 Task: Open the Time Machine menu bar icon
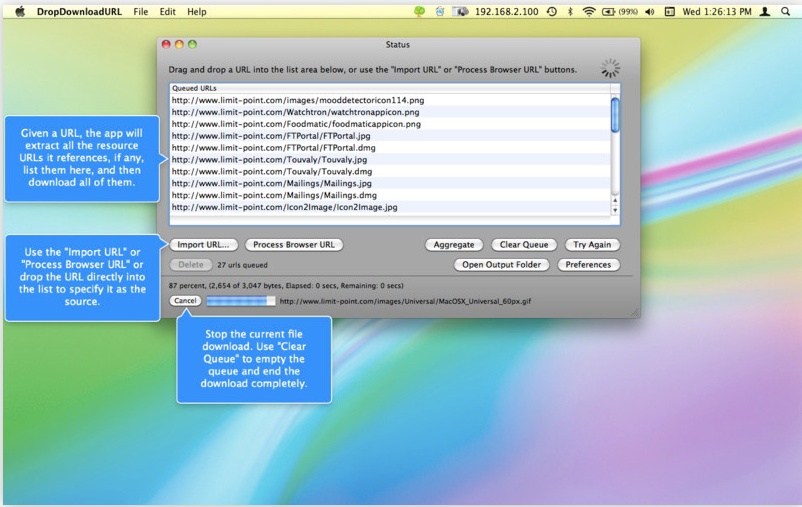(551, 11)
